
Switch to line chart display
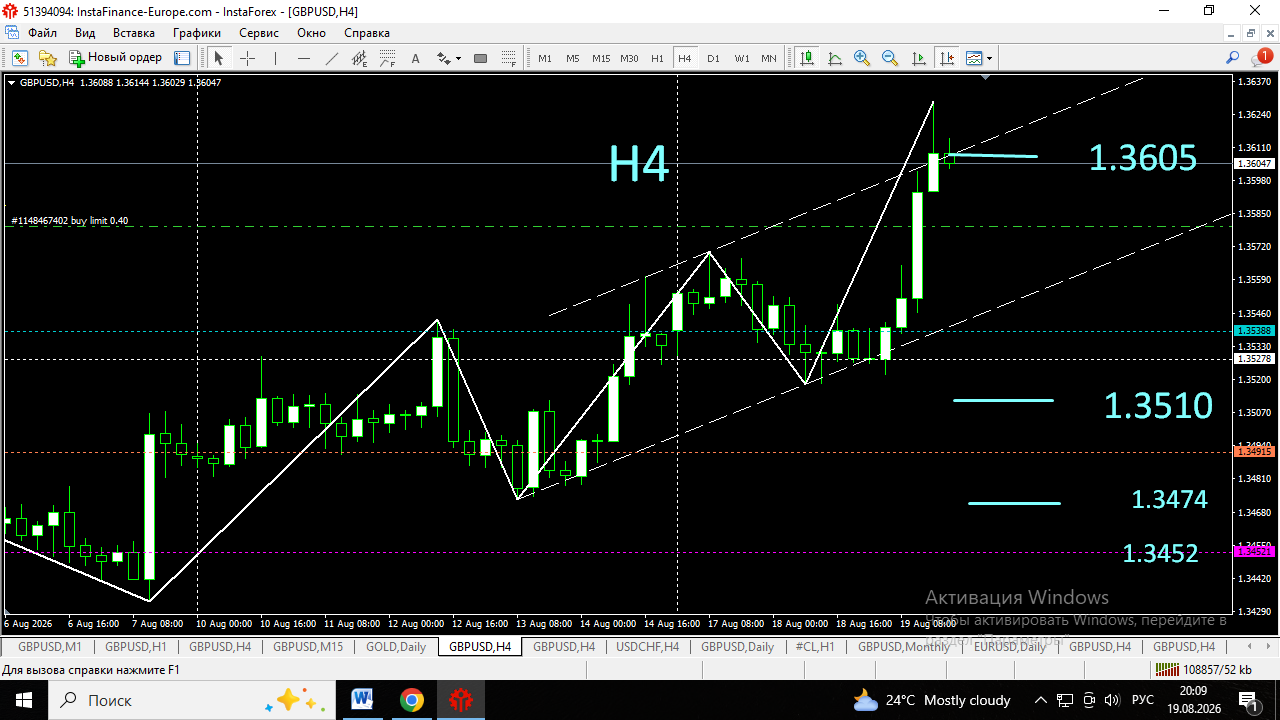(835, 58)
